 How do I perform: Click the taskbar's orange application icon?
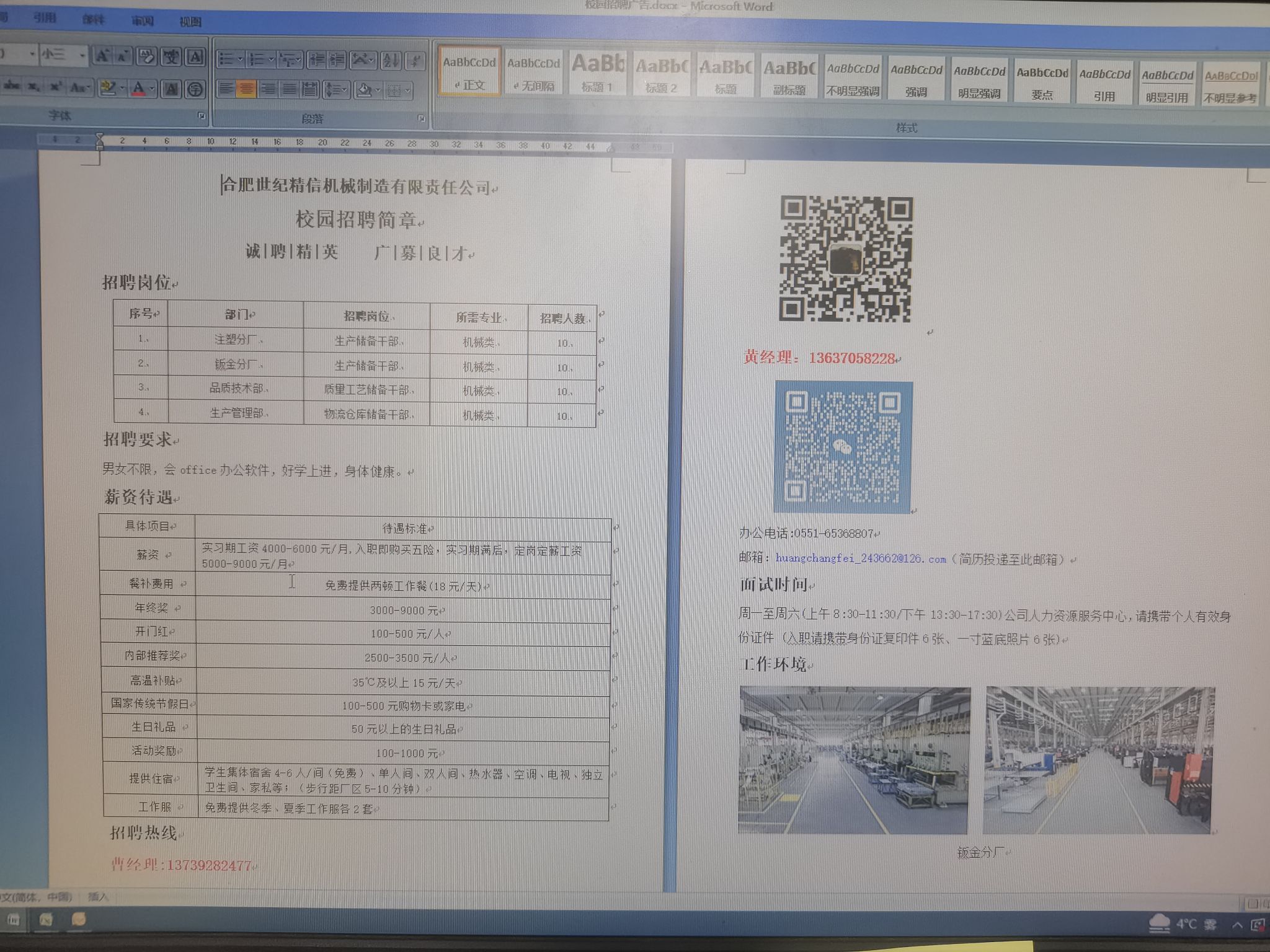(x=78, y=920)
